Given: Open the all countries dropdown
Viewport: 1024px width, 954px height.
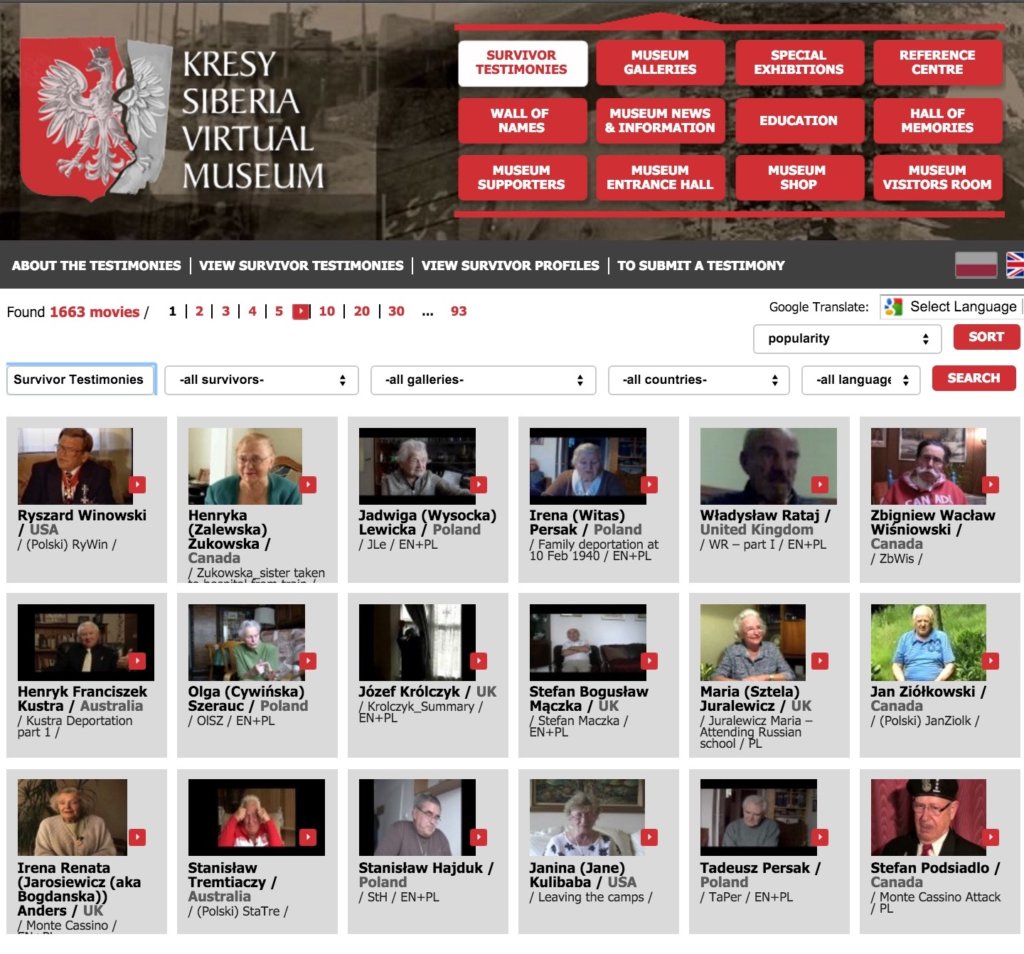Looking at the screenshot, I should pyautogui.click(x=698, y=380).
